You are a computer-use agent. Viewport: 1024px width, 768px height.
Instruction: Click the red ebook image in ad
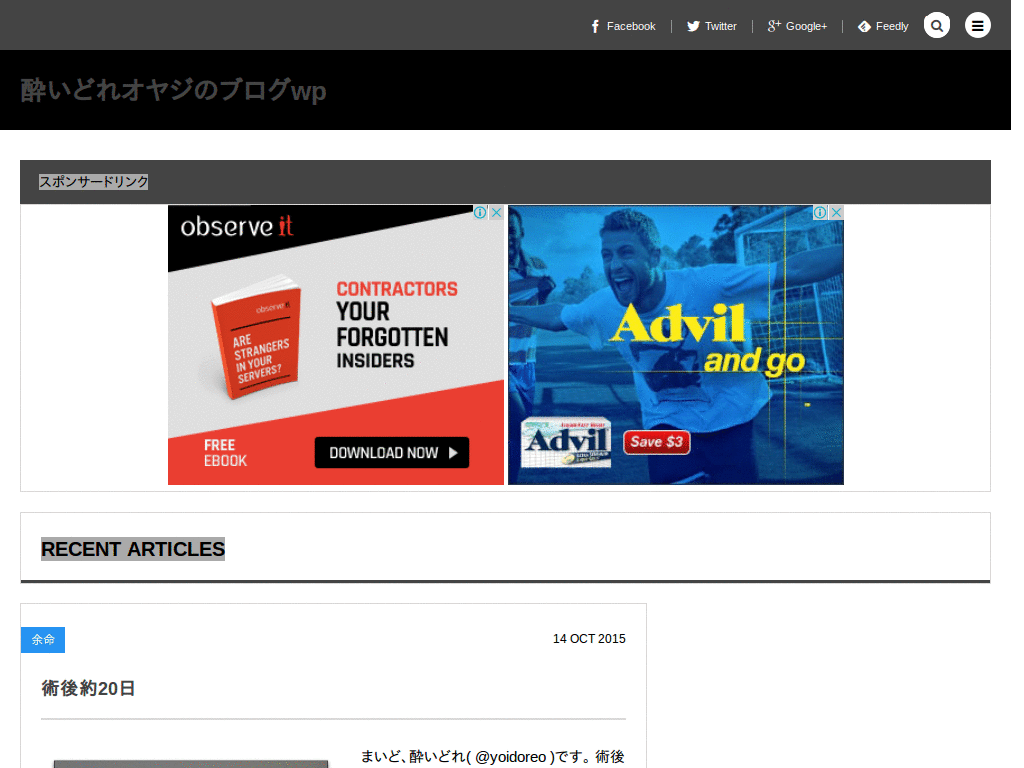pos(256,338)
